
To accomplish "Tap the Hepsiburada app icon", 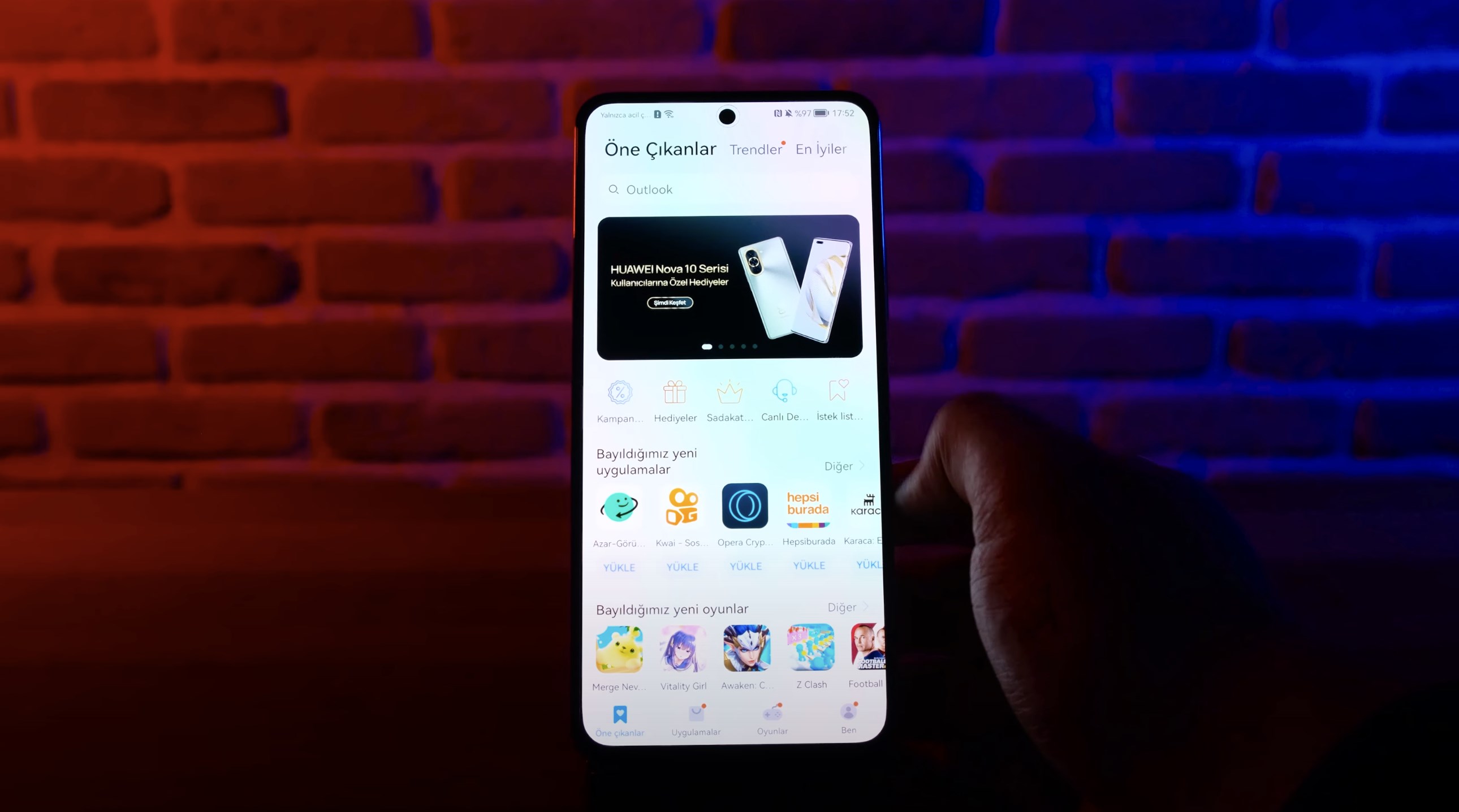I will tap(809, 506).
